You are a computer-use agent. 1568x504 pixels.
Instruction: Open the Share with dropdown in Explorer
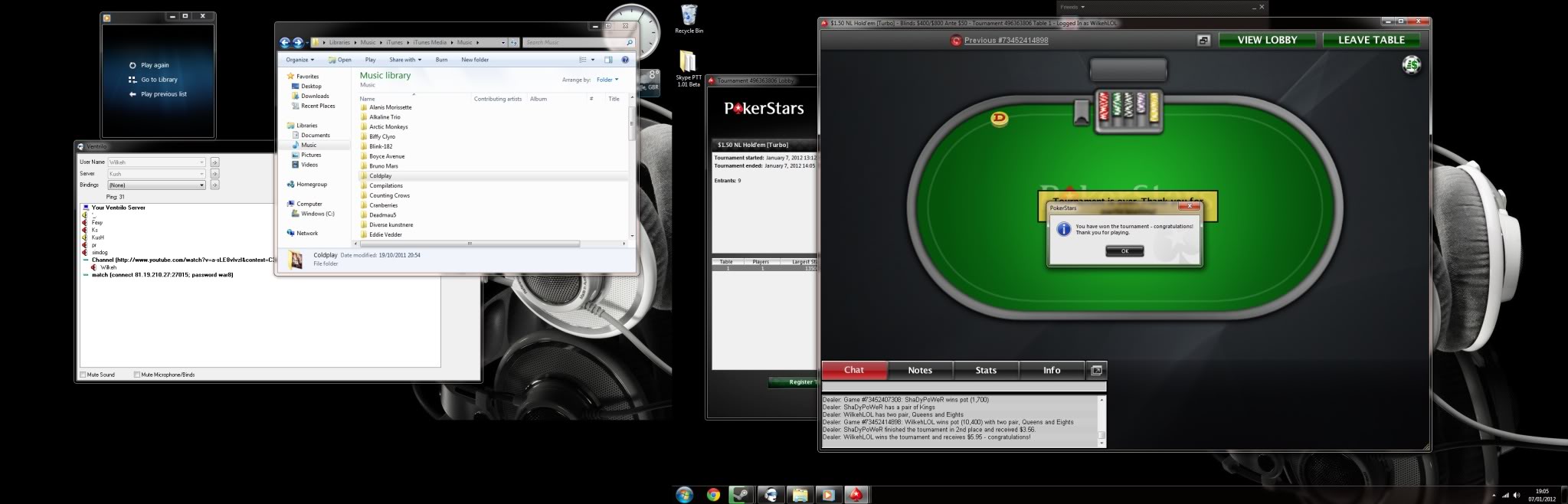405,60
